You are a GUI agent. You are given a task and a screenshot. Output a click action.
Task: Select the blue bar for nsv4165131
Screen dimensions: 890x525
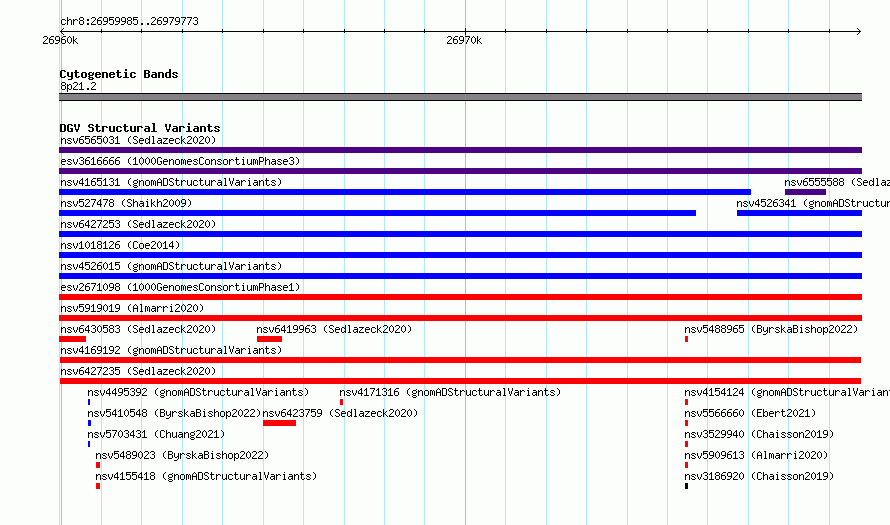(405, 192)
